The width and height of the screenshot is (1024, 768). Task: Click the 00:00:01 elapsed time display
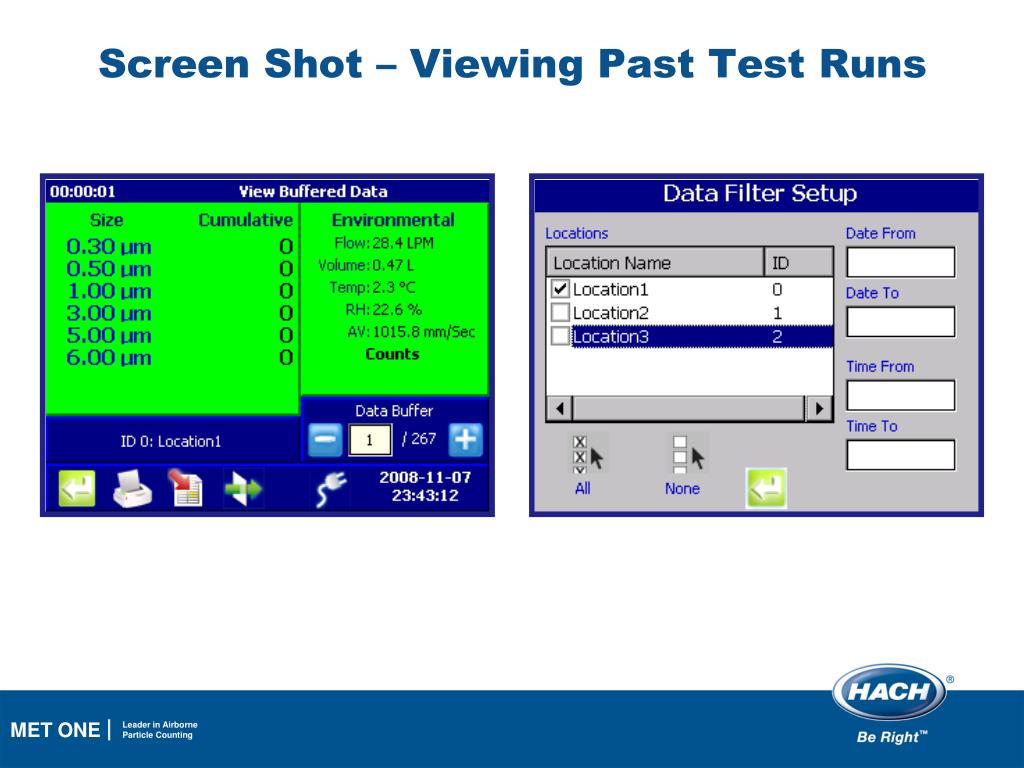[83, 191]
